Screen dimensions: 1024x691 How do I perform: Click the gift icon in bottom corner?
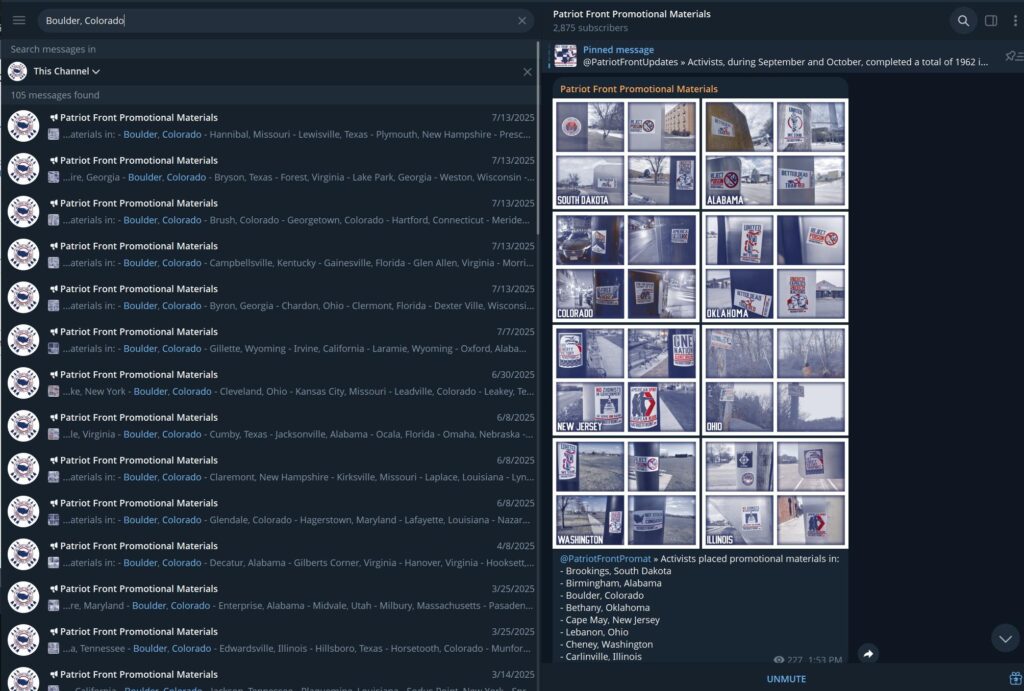(1015, 679)
